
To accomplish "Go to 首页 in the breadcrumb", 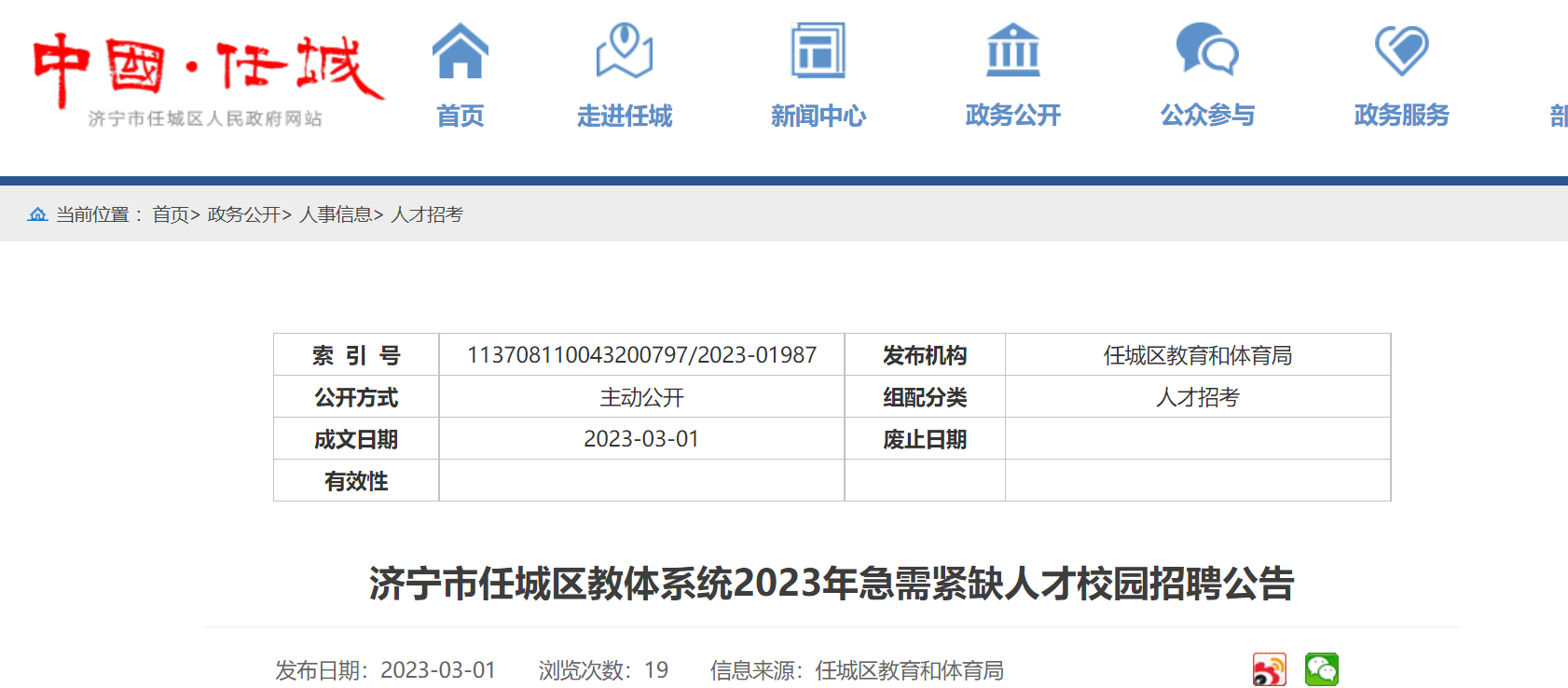I will pyautogui.click(x=171, y=214).
